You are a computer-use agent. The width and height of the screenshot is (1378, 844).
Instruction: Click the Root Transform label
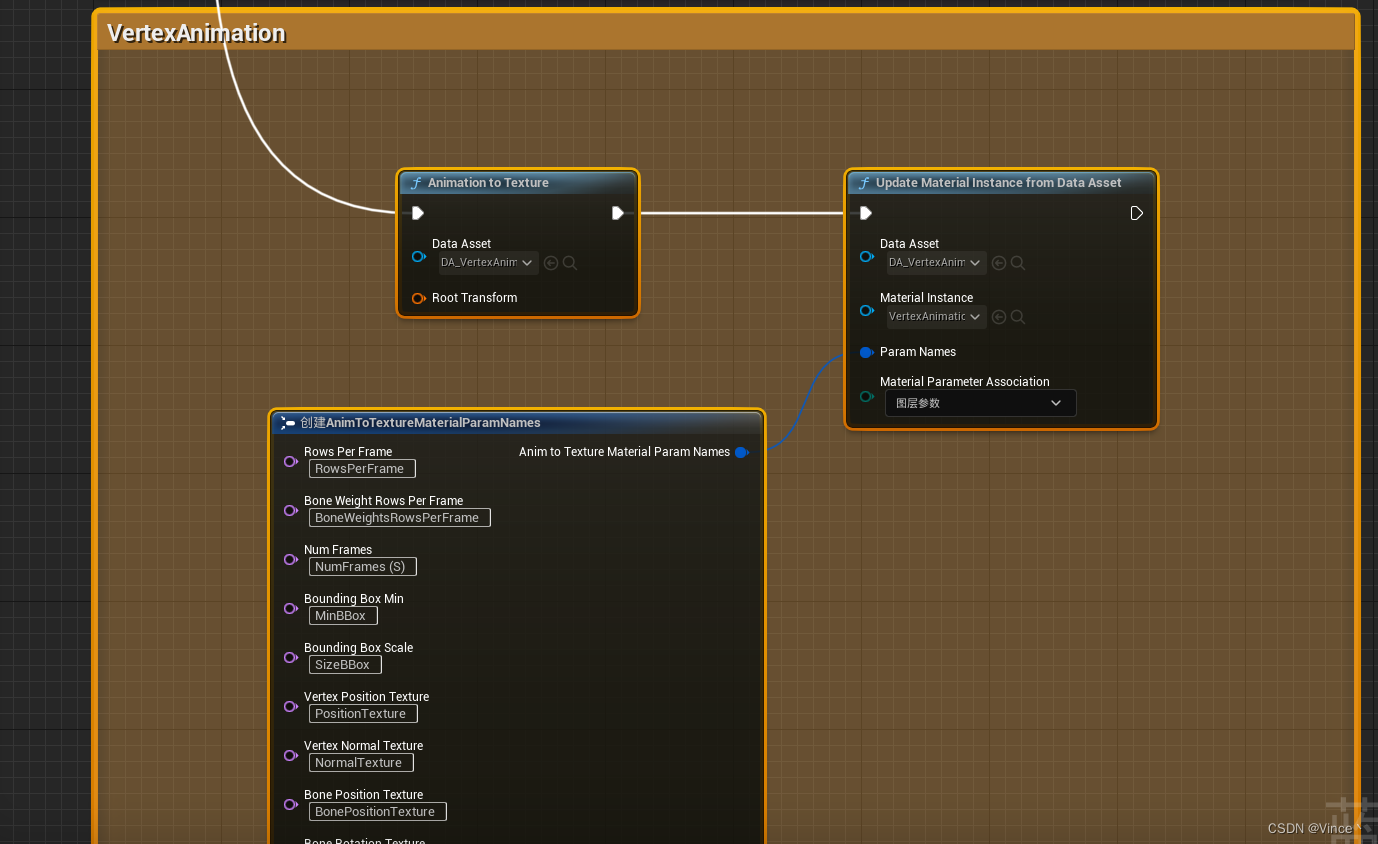475,298
